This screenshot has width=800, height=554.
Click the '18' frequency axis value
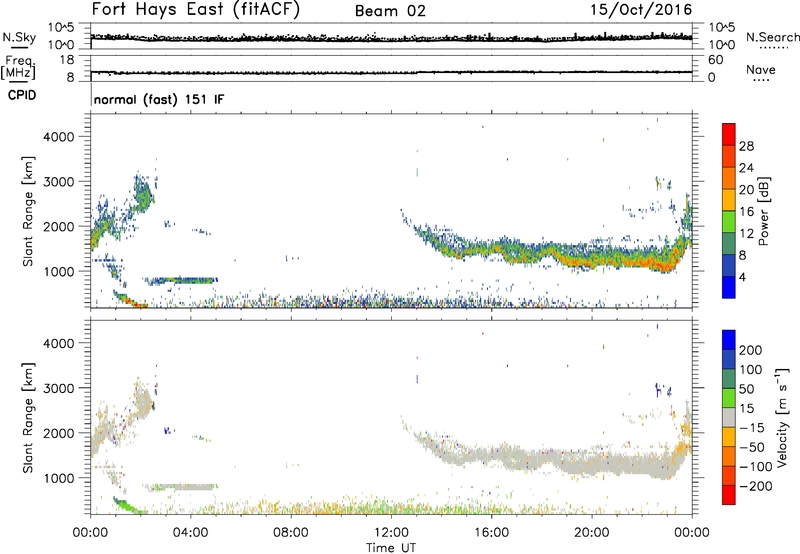67,60
